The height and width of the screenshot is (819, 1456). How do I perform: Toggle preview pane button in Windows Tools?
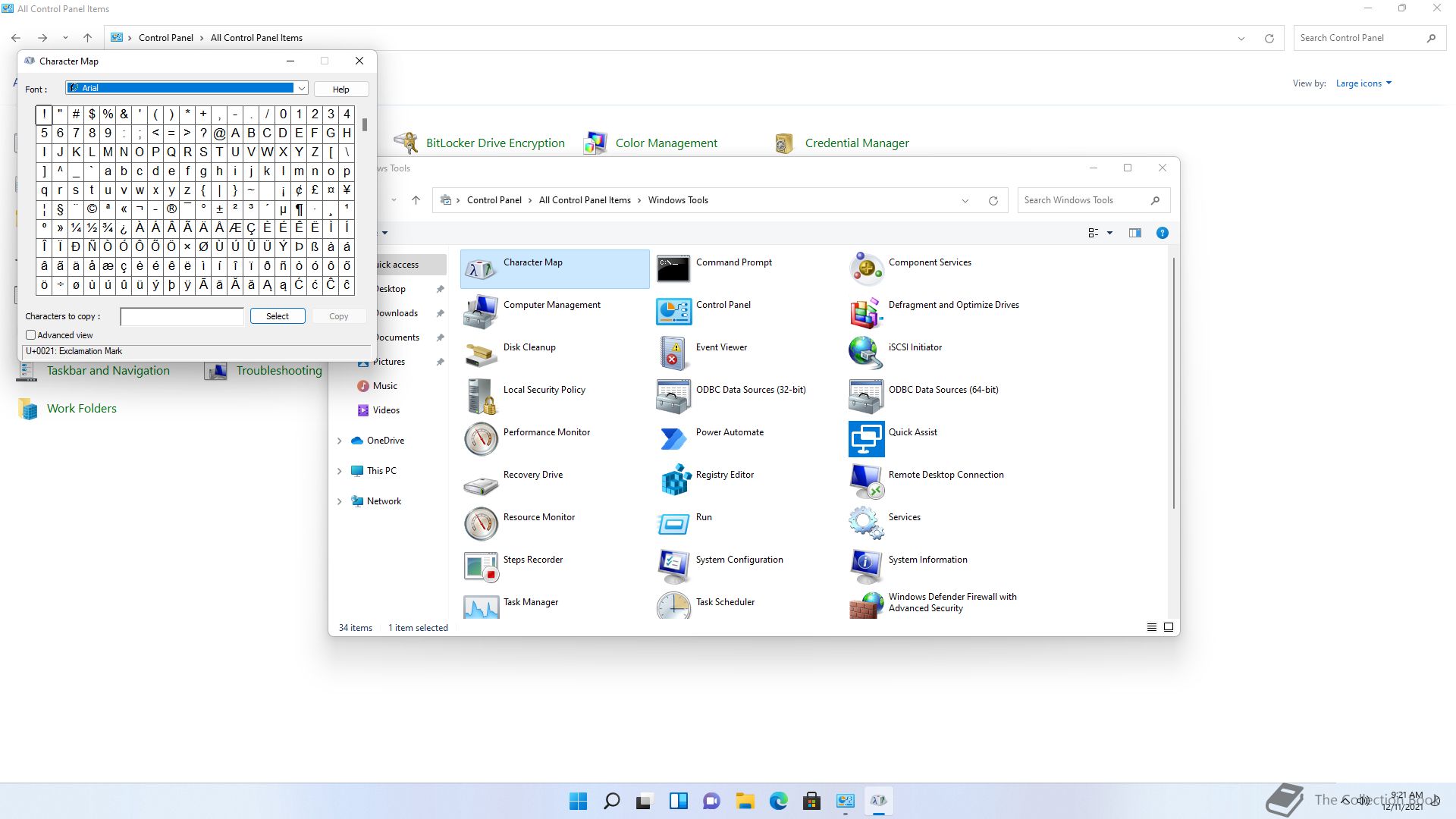1135,233
